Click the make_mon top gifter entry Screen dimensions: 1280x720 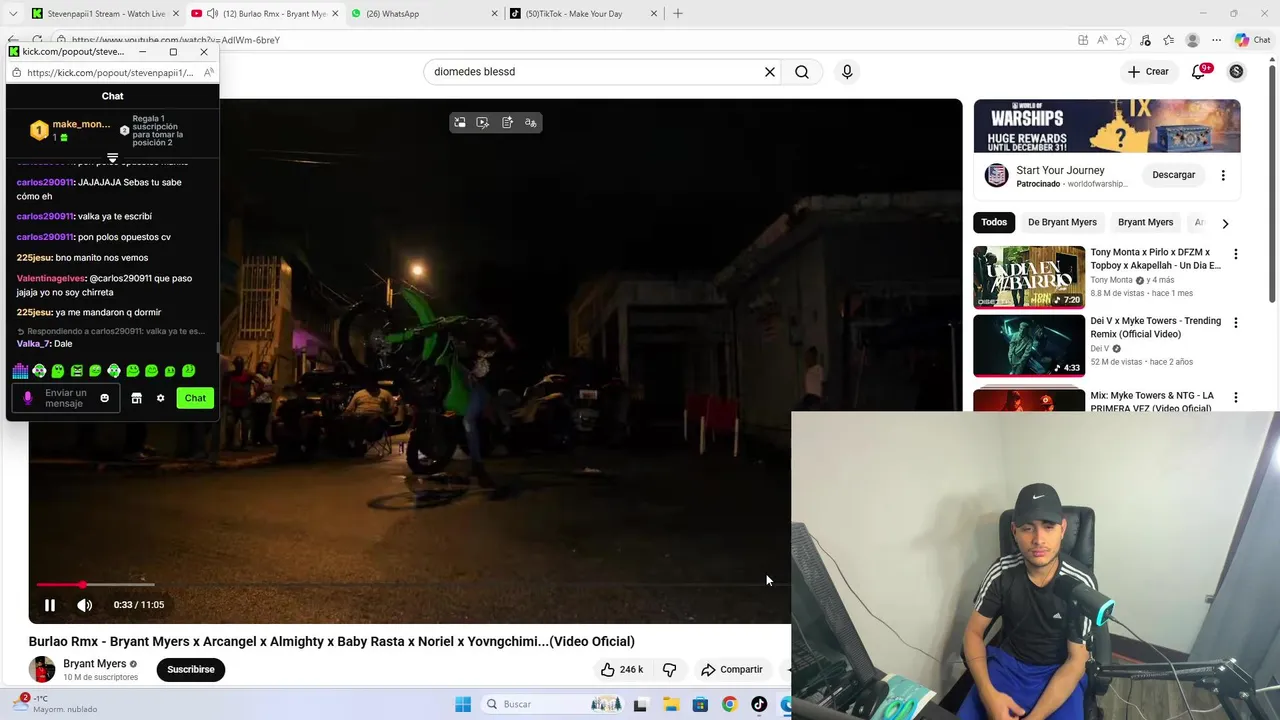pos(70,130)
